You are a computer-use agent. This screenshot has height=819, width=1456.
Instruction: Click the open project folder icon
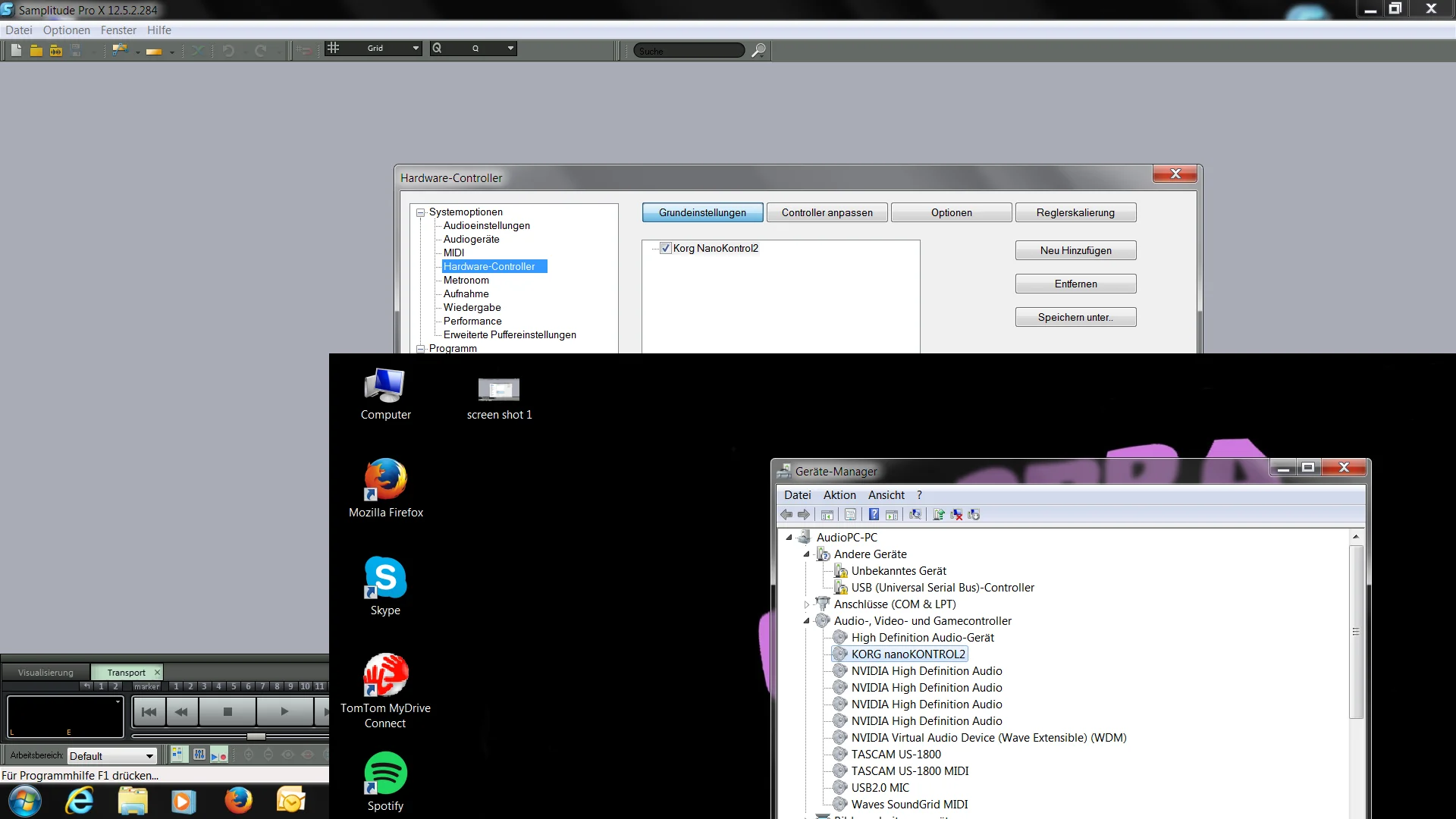(x=36, y=50)
